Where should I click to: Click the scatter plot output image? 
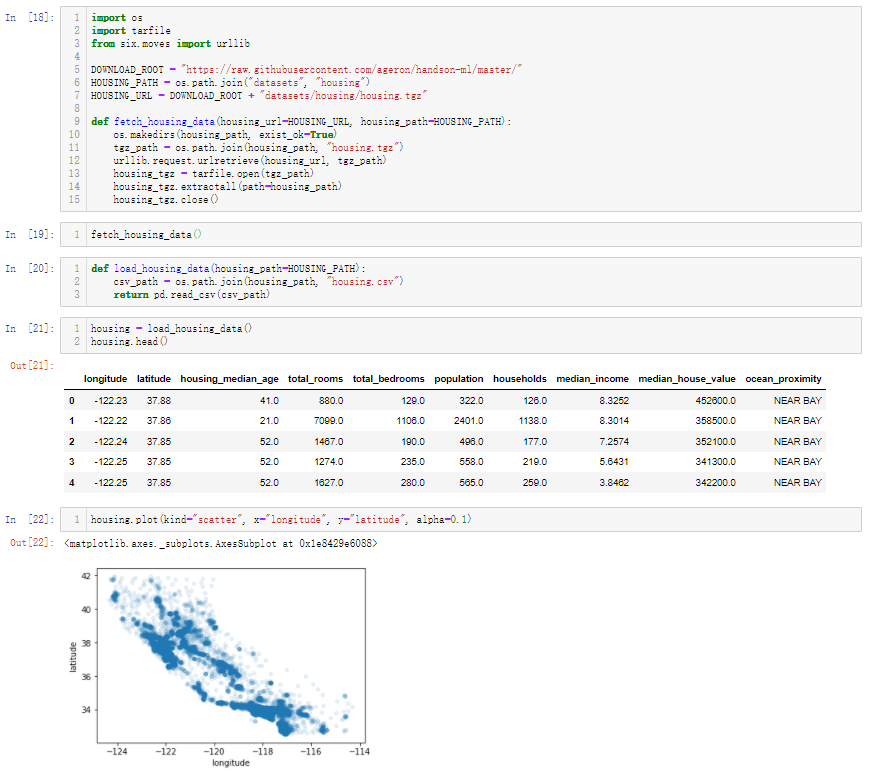(219, 667)
